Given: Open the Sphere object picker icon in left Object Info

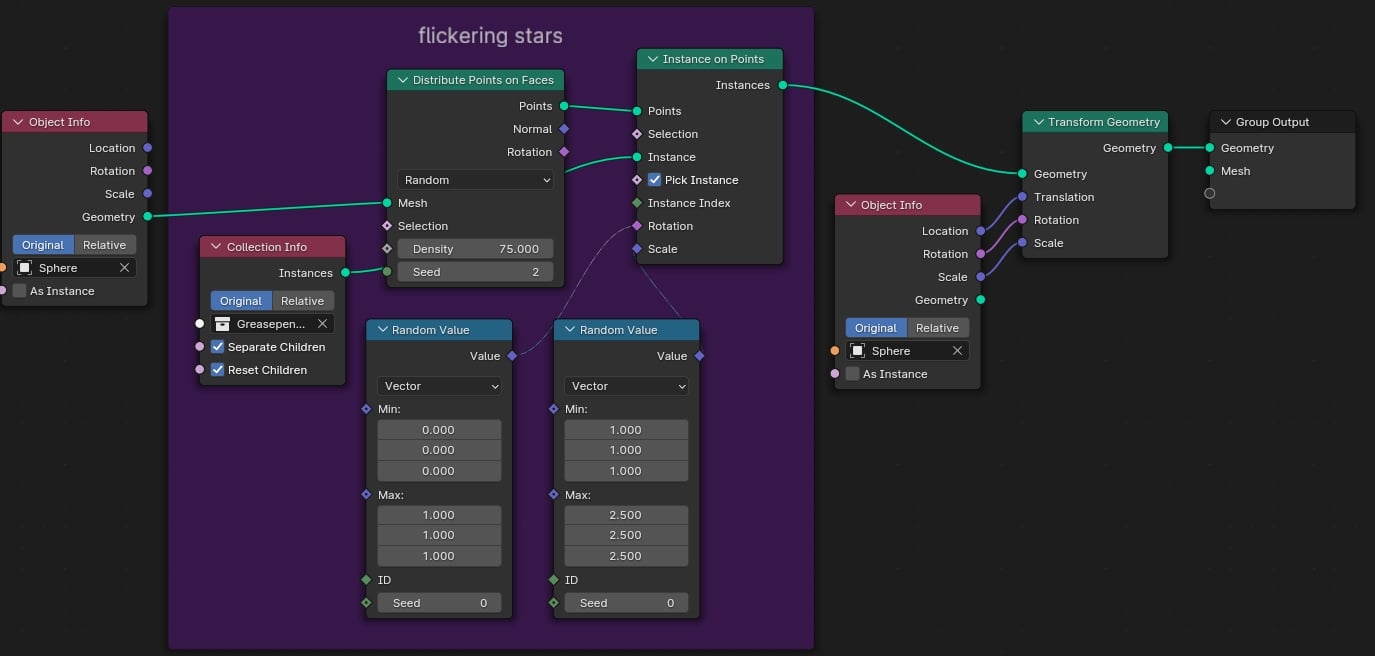Looking at the screenshot, I should click(x=24, y=267).
